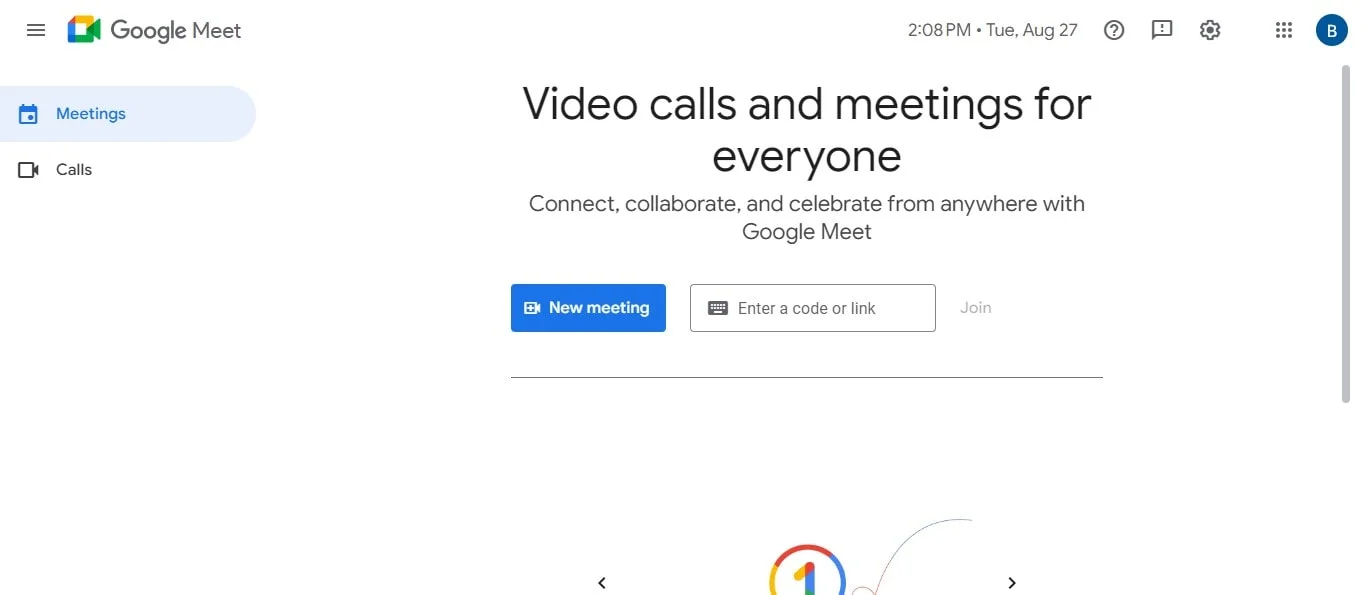Screen dimensions: 1366x595
Task: Click the vertical page scrollbar
Action: pos(1345,235)
